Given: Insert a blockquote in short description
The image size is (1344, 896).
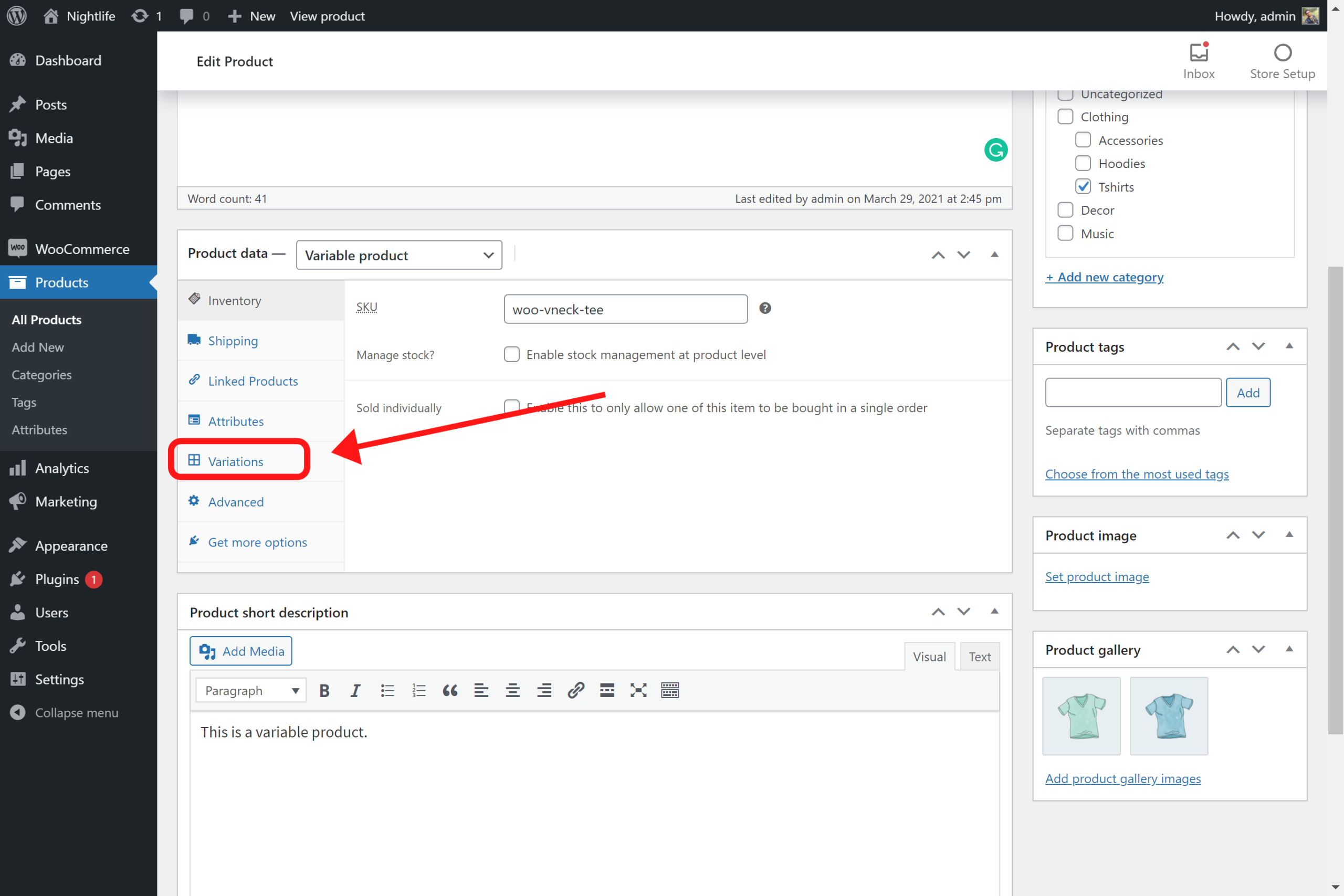Looking at the screenshot, I should pos(450,690).
